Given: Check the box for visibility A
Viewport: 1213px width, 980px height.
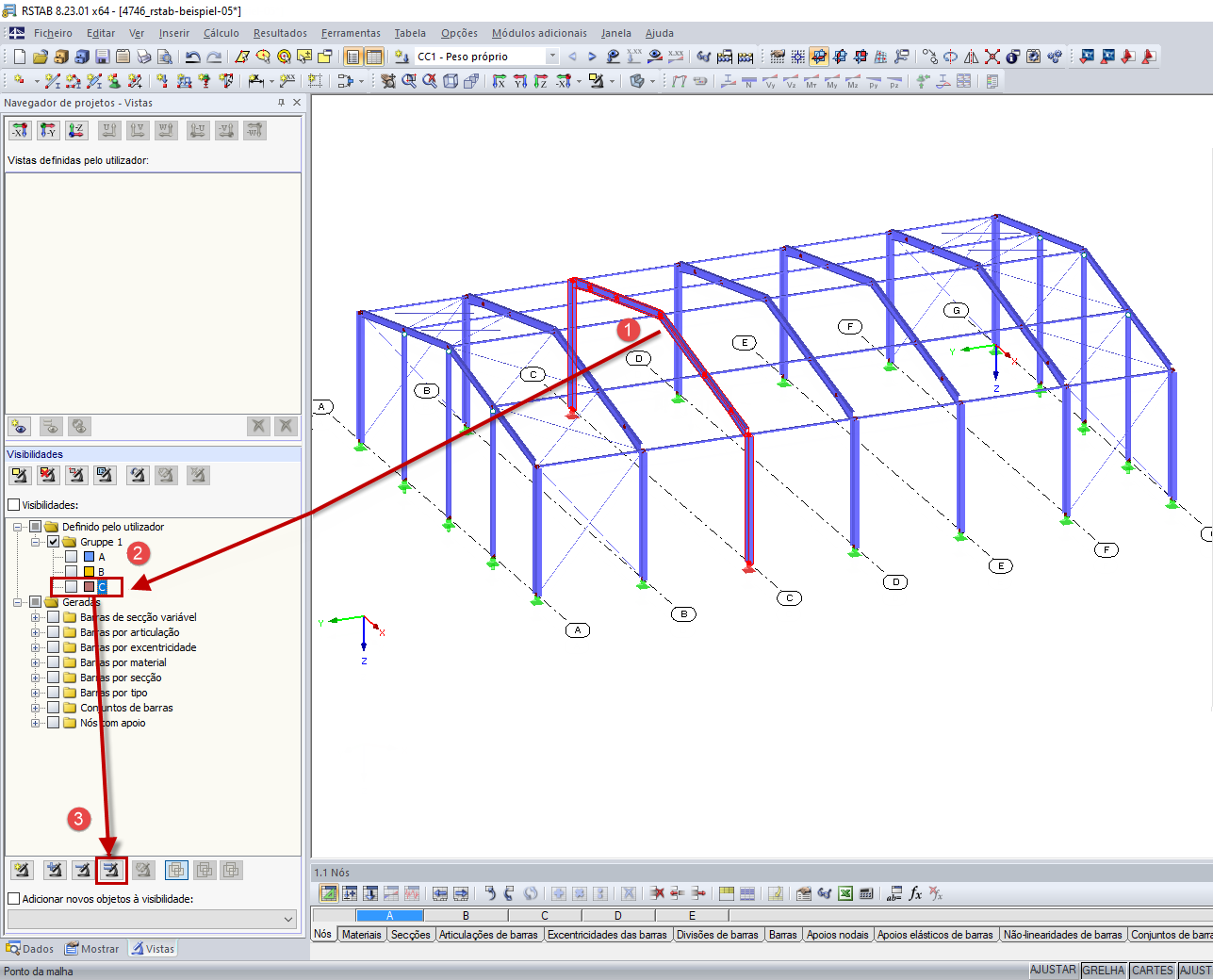Looking at the screenshot, I should click(x=72, y=557).
